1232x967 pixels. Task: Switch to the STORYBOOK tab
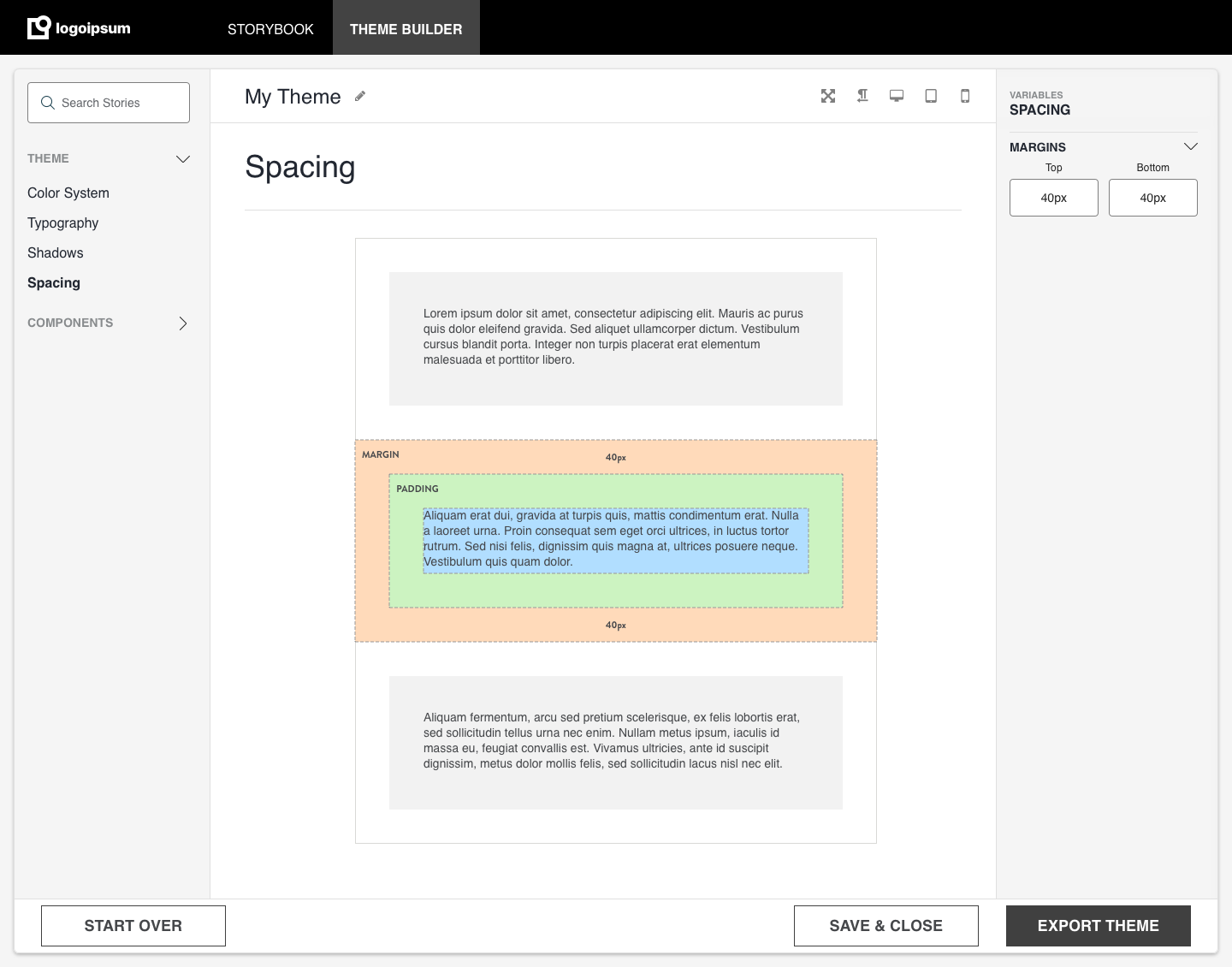(x=269, y=28)
